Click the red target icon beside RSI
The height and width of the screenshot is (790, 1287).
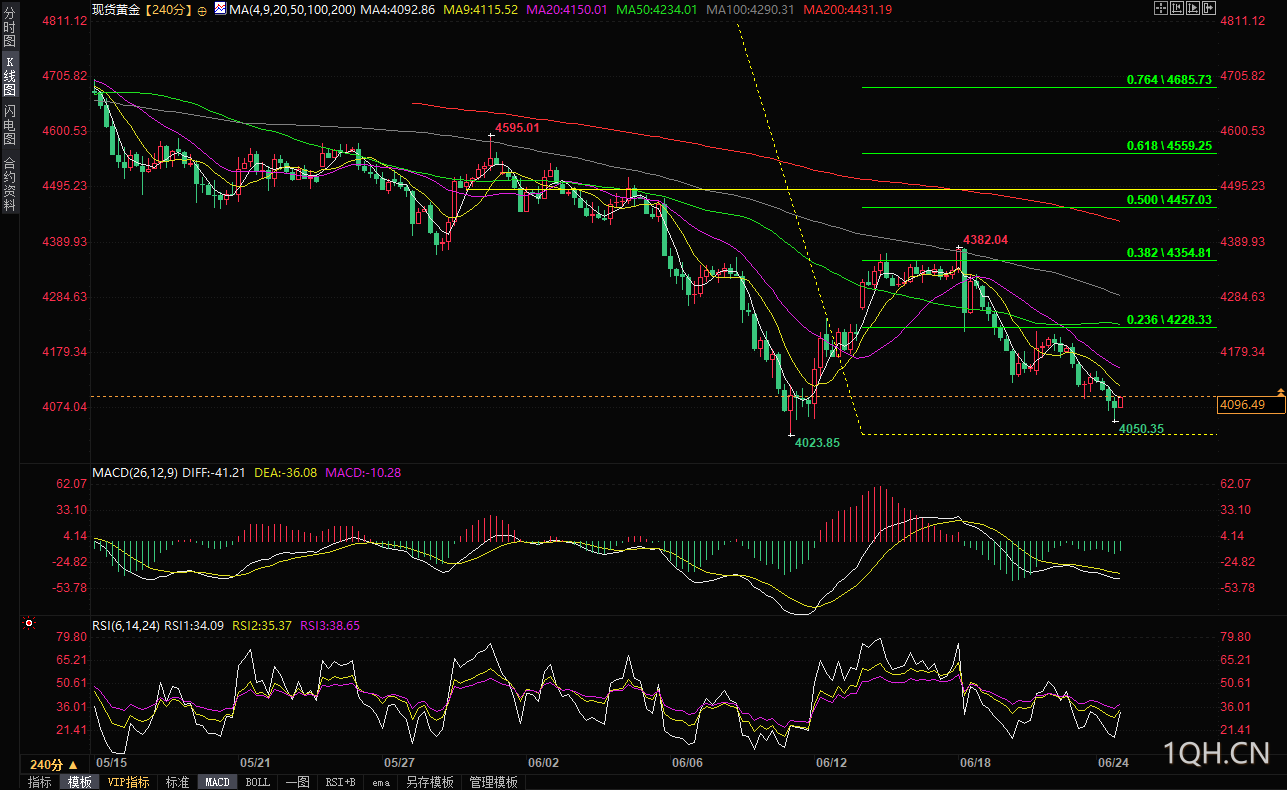point(29,624)
